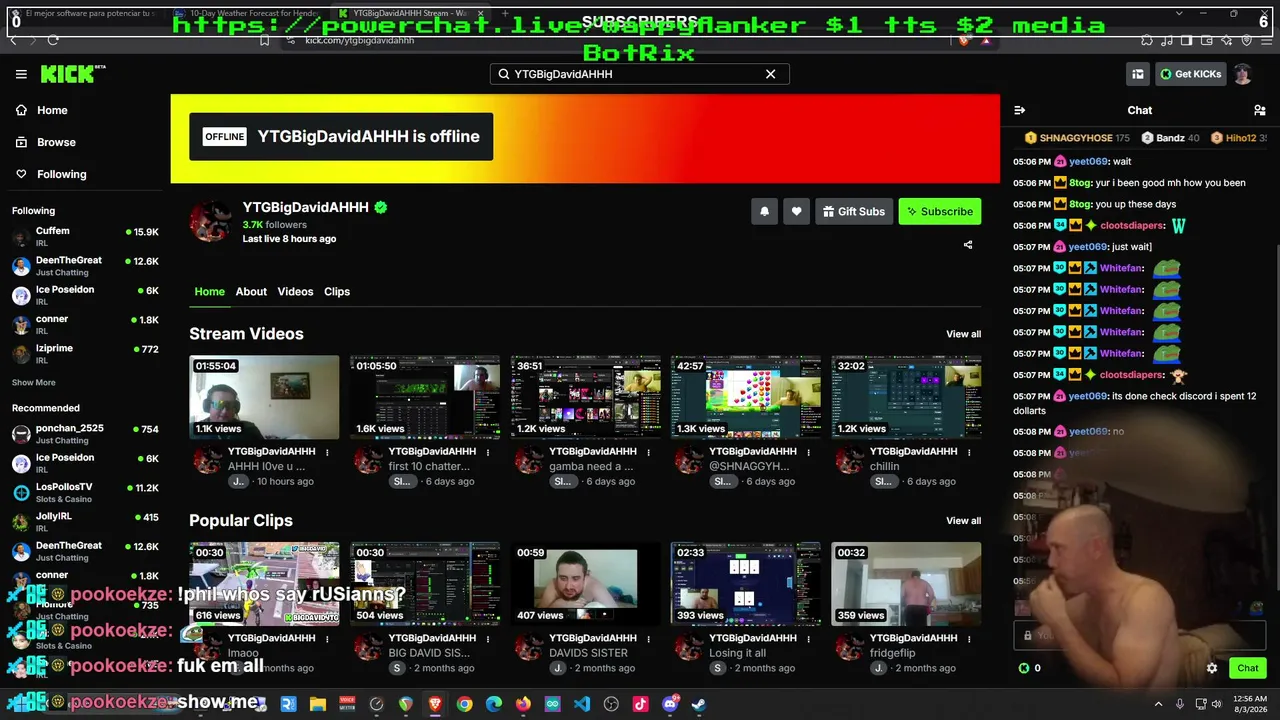Viewport: 1280px width, 720px height.
Task: Open options menu for '@SHNAGGYH' video
Action: 809,452
